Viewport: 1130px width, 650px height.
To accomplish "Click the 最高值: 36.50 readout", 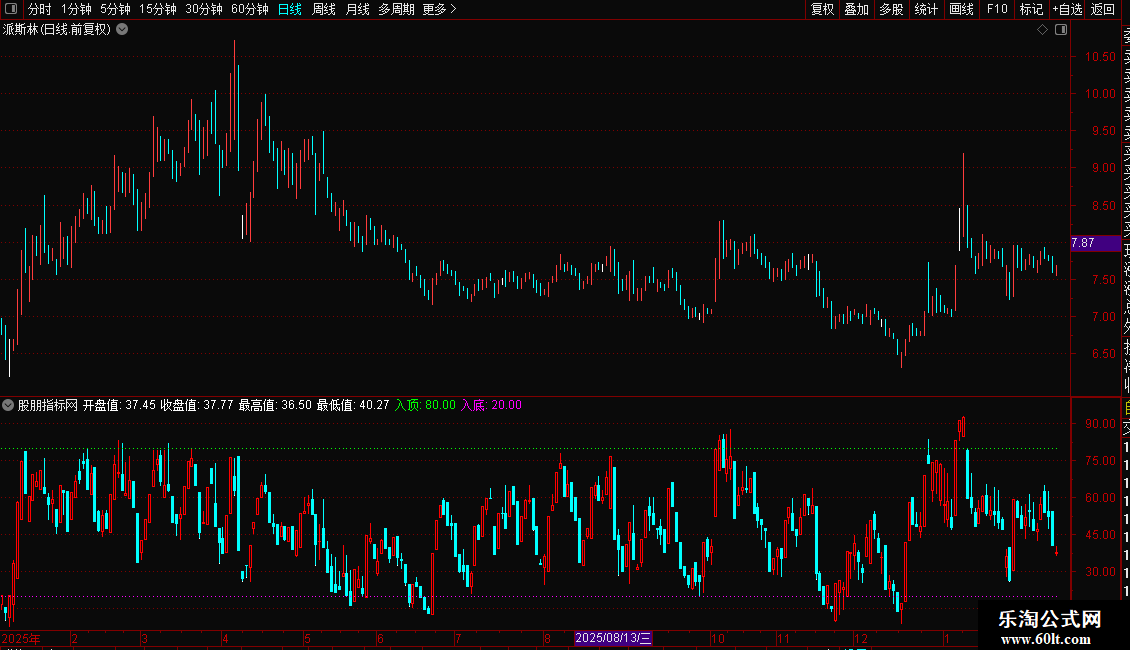I will 275,405.
